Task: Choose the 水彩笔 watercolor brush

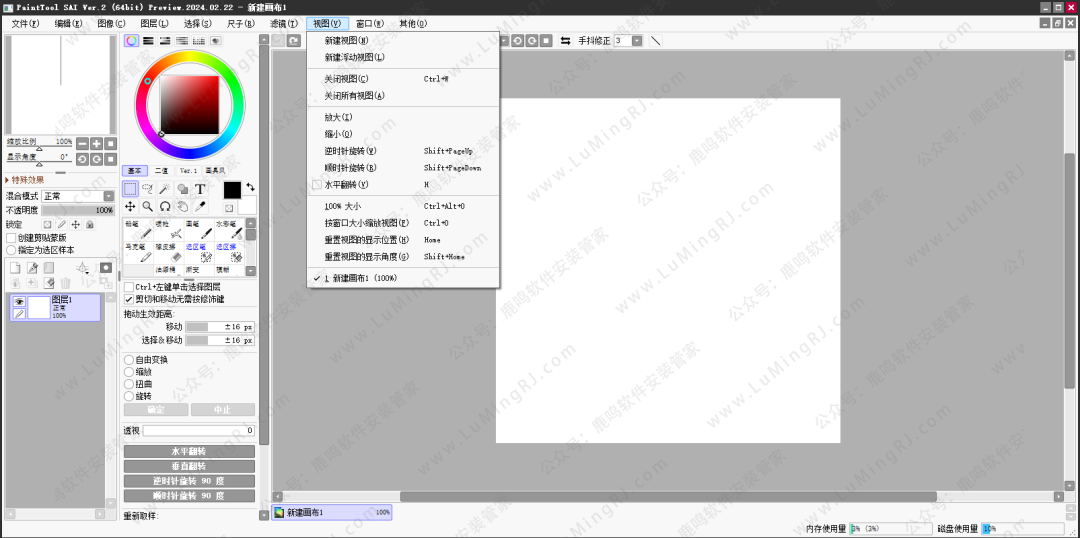Action: click(x=229, y=230)
